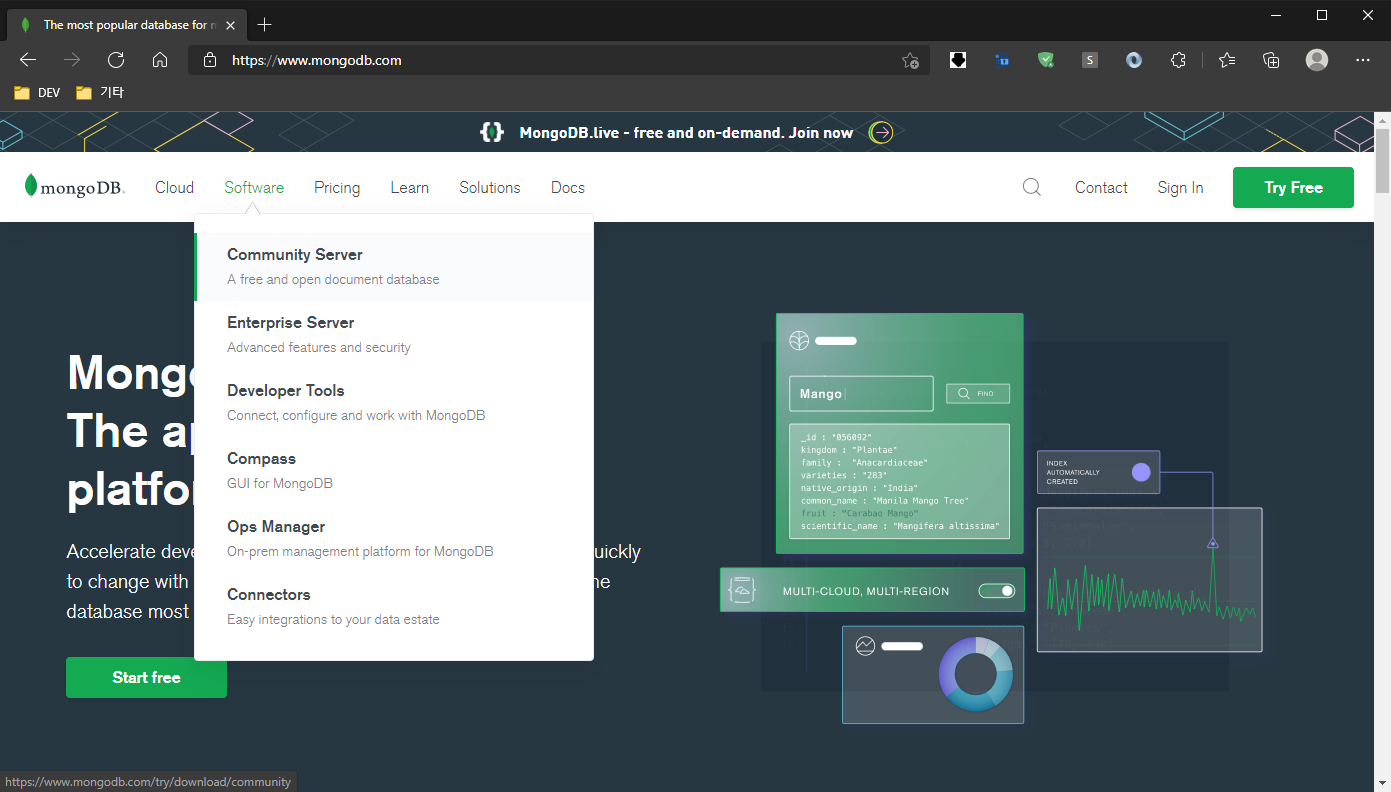1391x792 pixels.
Task: Click the blue calendar extension icon
Action: pyautogui.click(x=1002, y=60)
